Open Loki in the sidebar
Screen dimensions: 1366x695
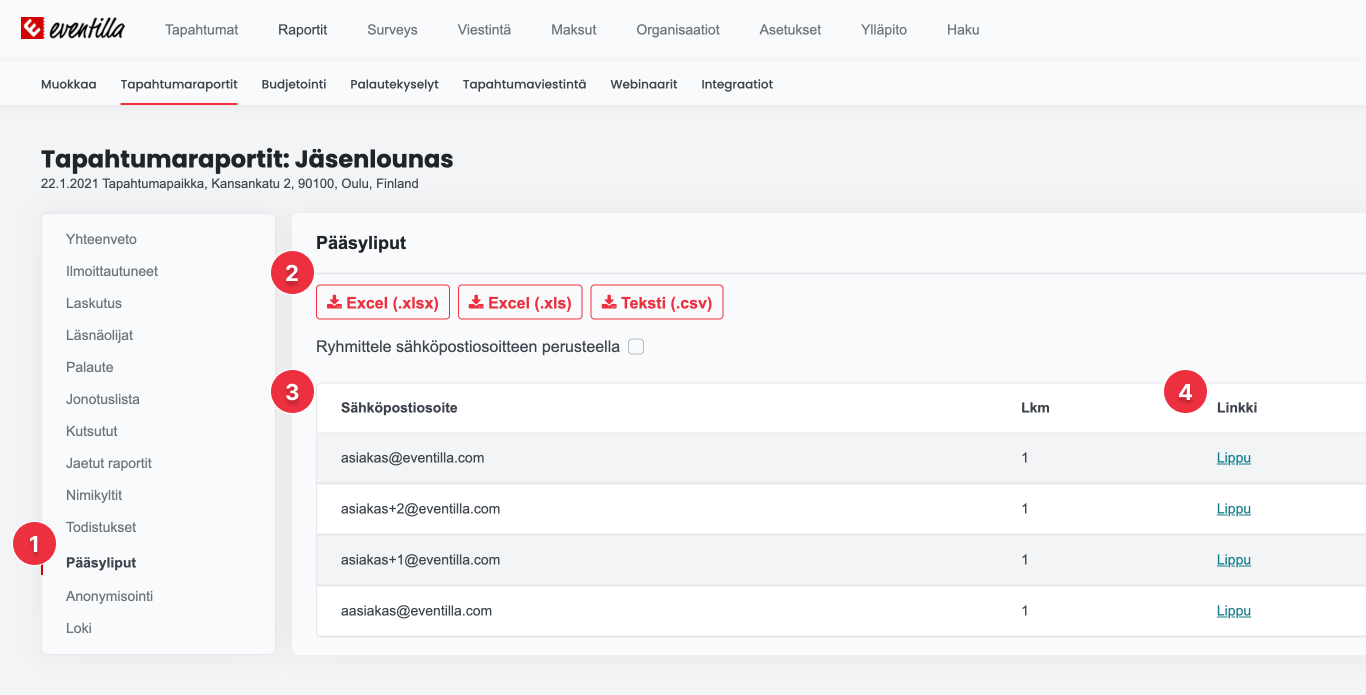coord(79,628)
